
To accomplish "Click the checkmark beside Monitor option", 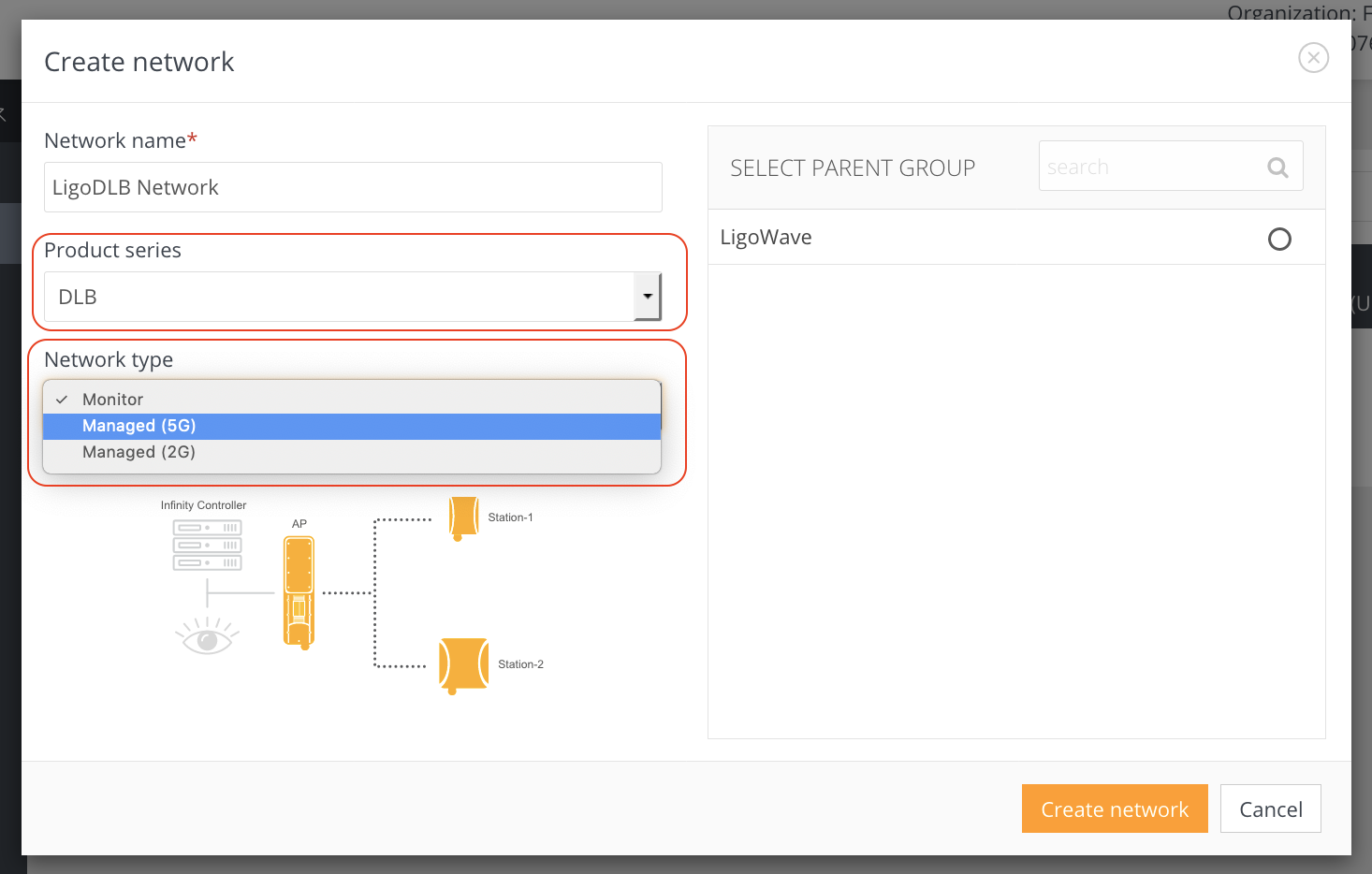I will pyautogui.click(x=62, y=399).
